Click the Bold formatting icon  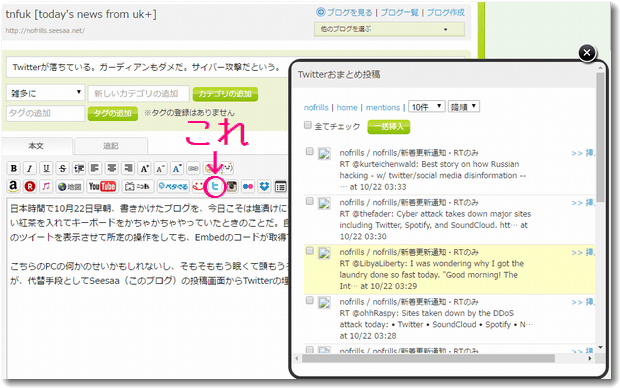13,168
